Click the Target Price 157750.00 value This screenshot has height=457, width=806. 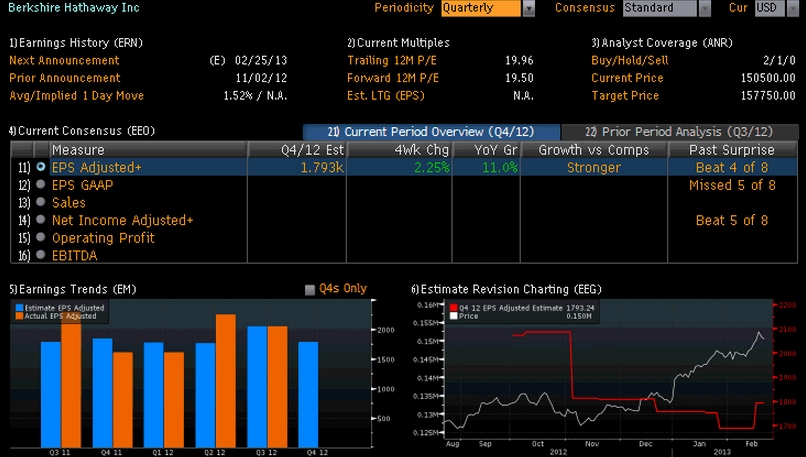768,95
